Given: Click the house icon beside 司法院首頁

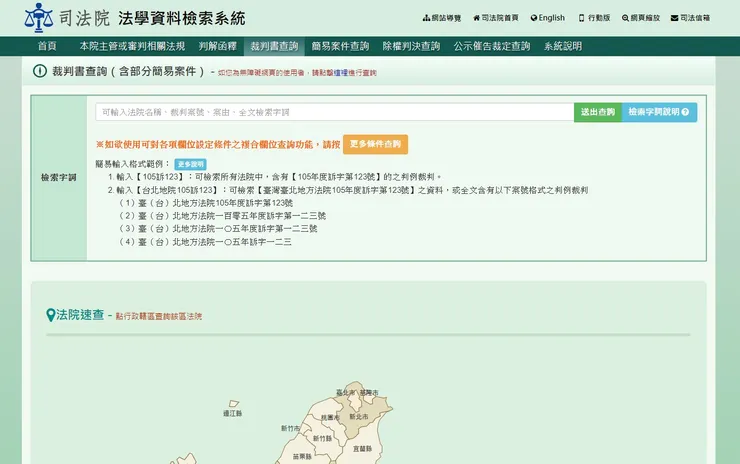Looking at the screenshot, I should click(477, 18).
